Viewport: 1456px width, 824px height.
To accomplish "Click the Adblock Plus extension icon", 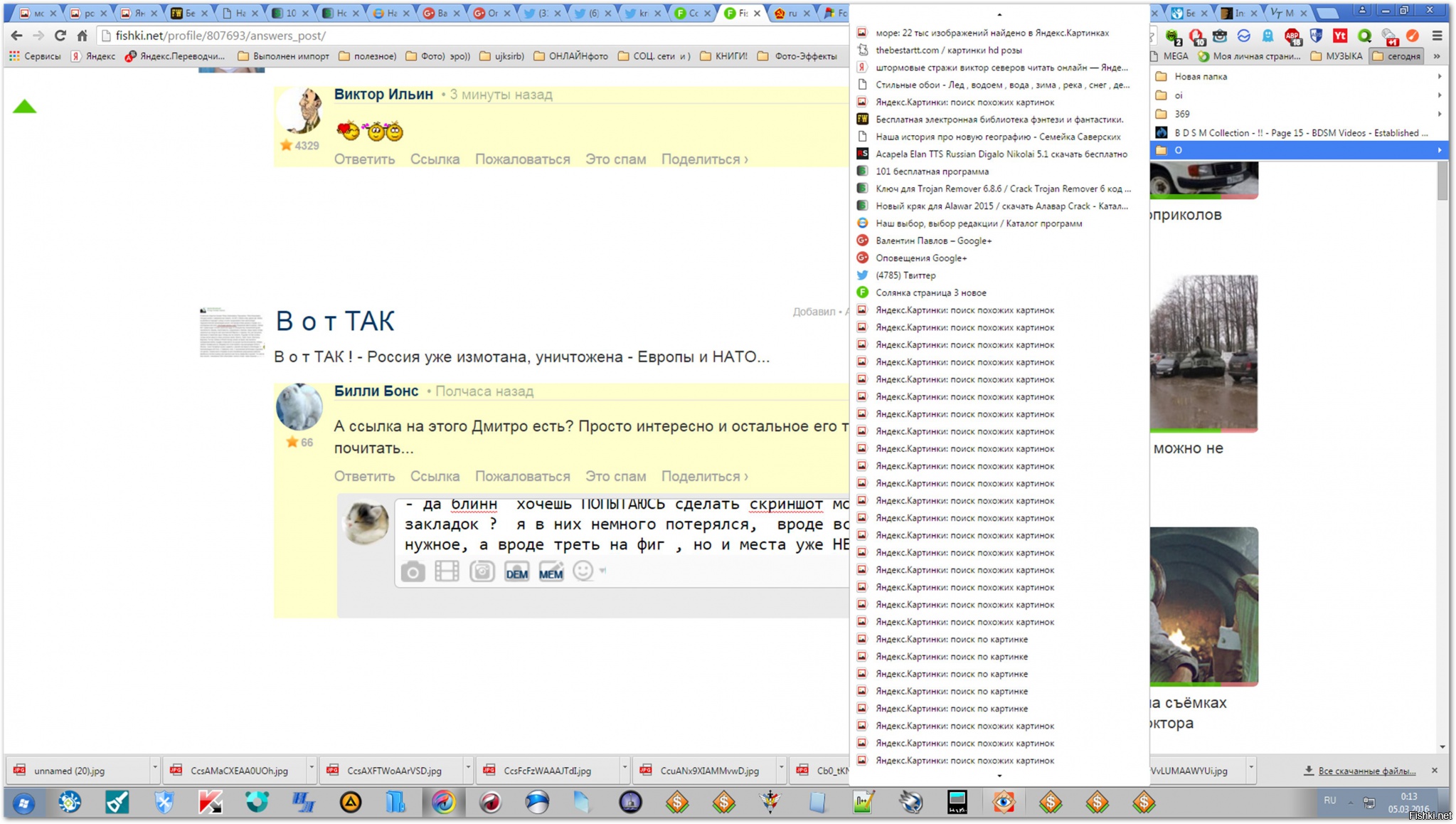I will tap(1292, 36).
